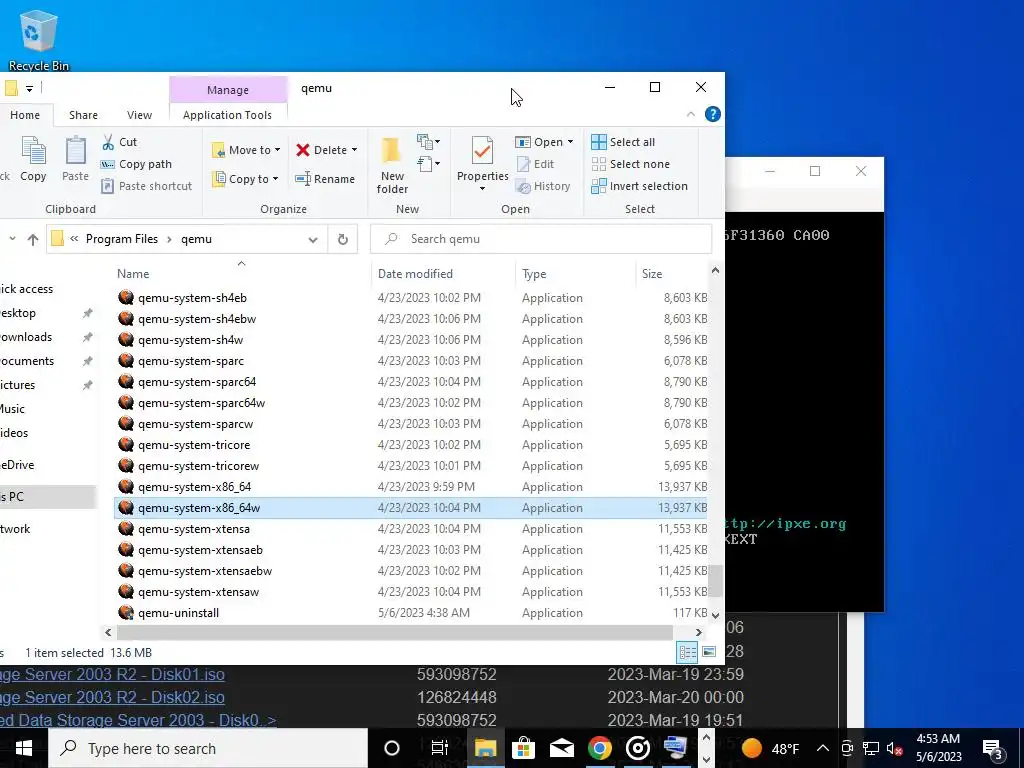Go up one folder level arrow
Image resolution: width=1024 pixels, height=768 pixels.
click(x=33, y=239)
